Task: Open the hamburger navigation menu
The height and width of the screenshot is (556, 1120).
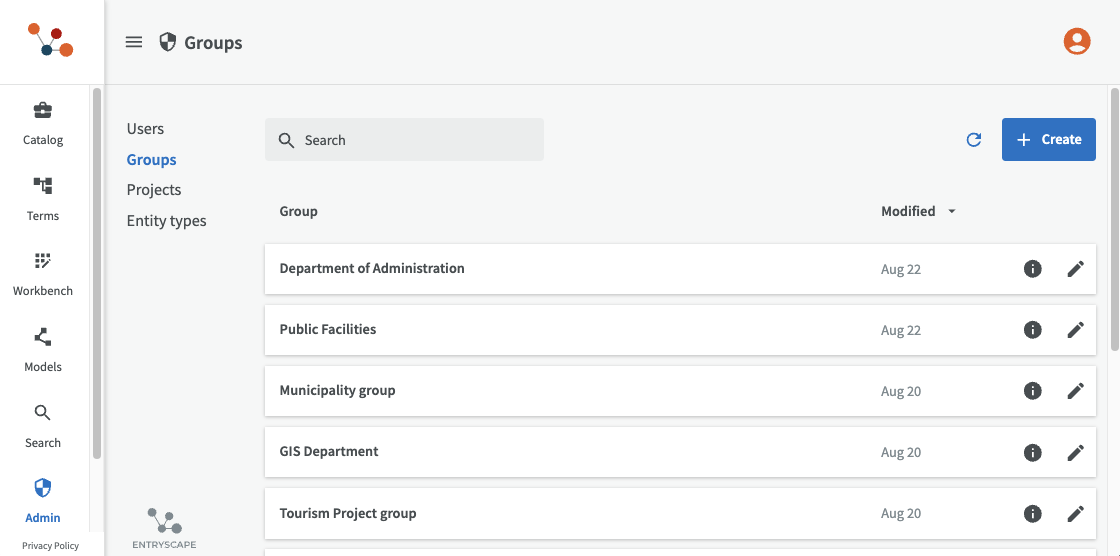Action: point(134,42)
